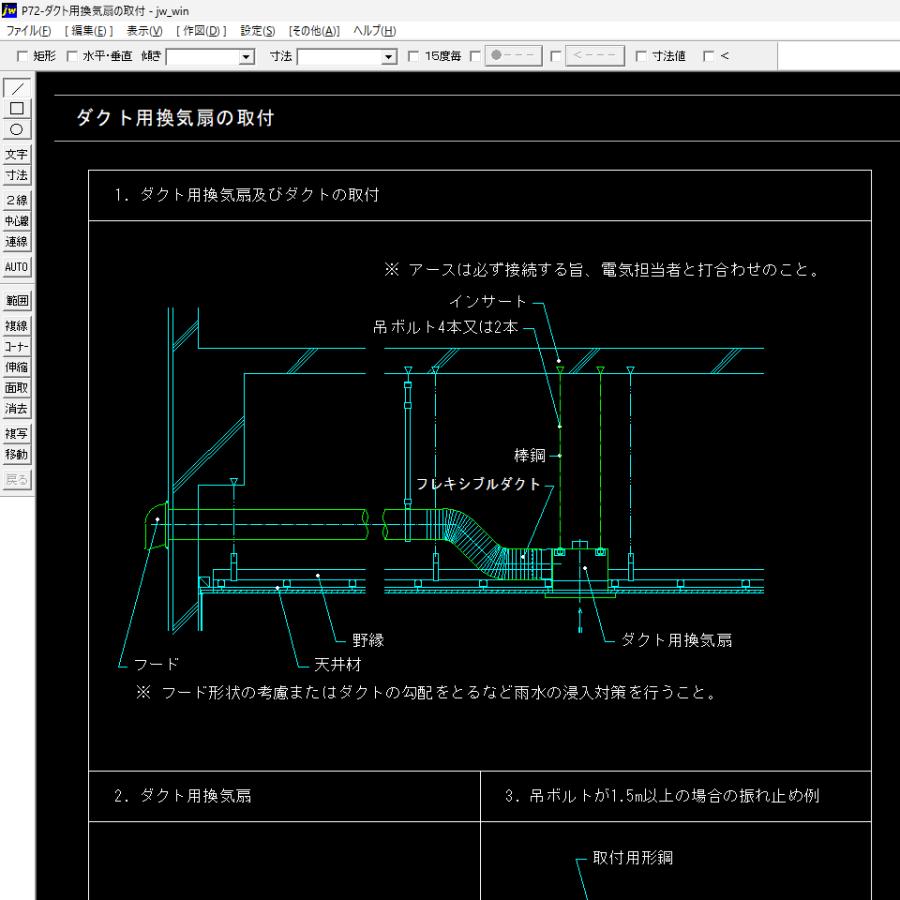Open the 寸法 length dropdown in options bar

tap(389, 57)
